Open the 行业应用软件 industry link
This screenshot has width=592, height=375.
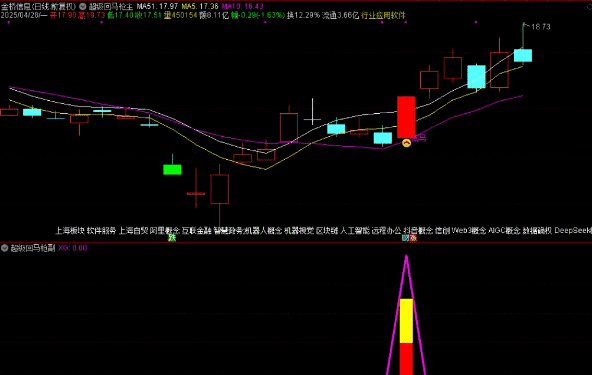click(383, 15)
